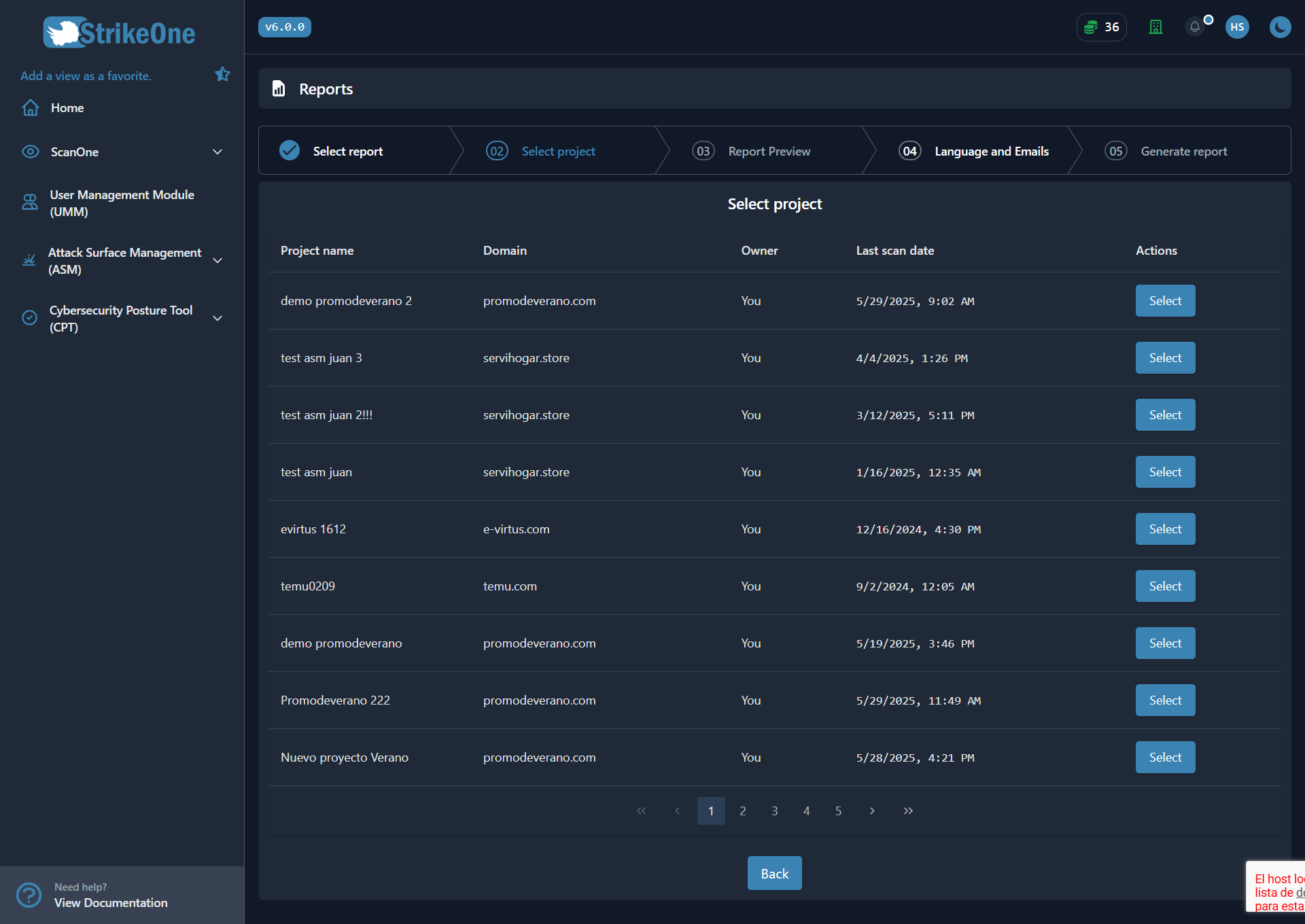Viewport: 1305px width, 924px height.
Task: Toggle dark mode with the moon icon
Action: pos(1281,27)
